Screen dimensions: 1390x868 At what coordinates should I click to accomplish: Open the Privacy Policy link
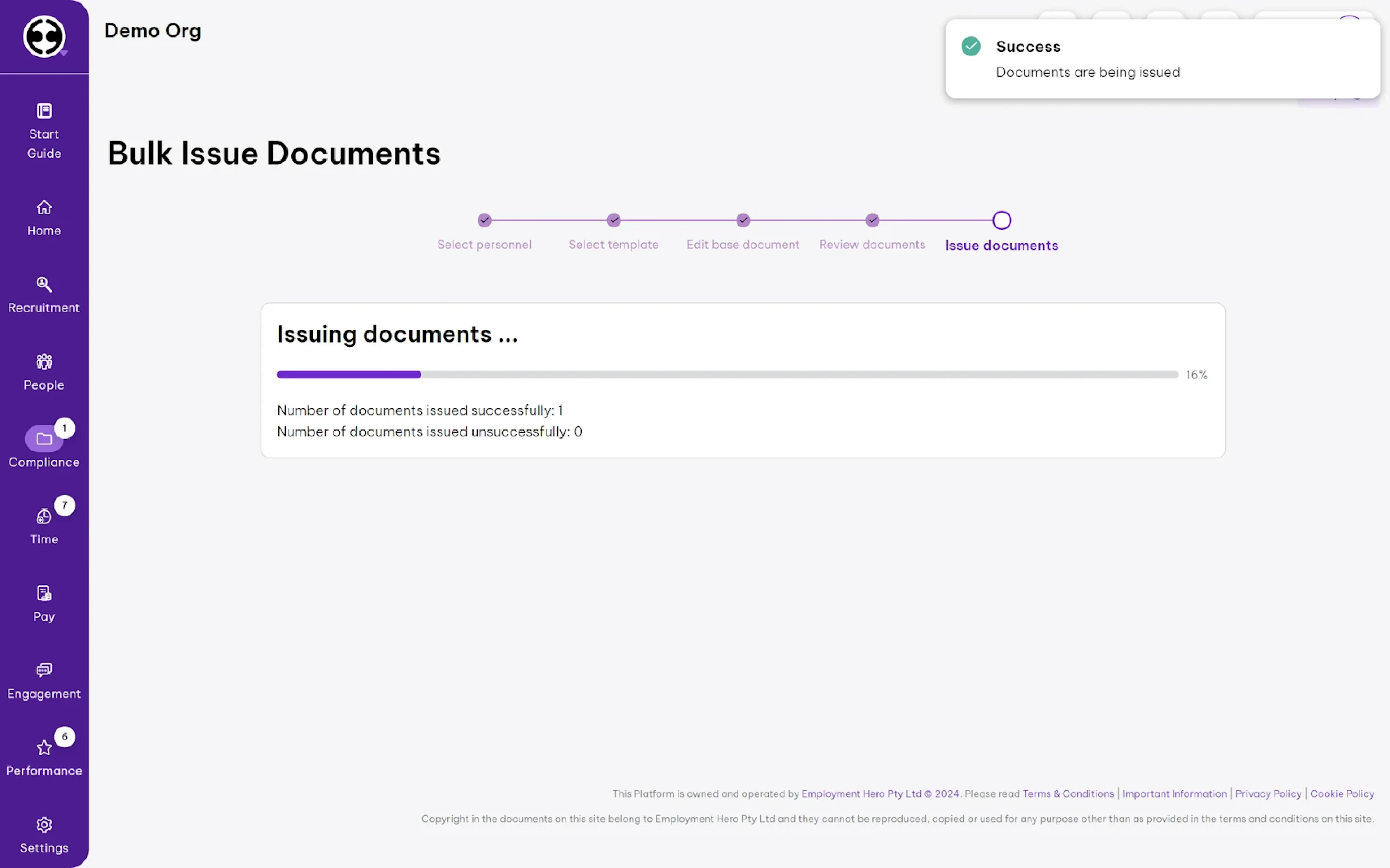coord(1268,794)
